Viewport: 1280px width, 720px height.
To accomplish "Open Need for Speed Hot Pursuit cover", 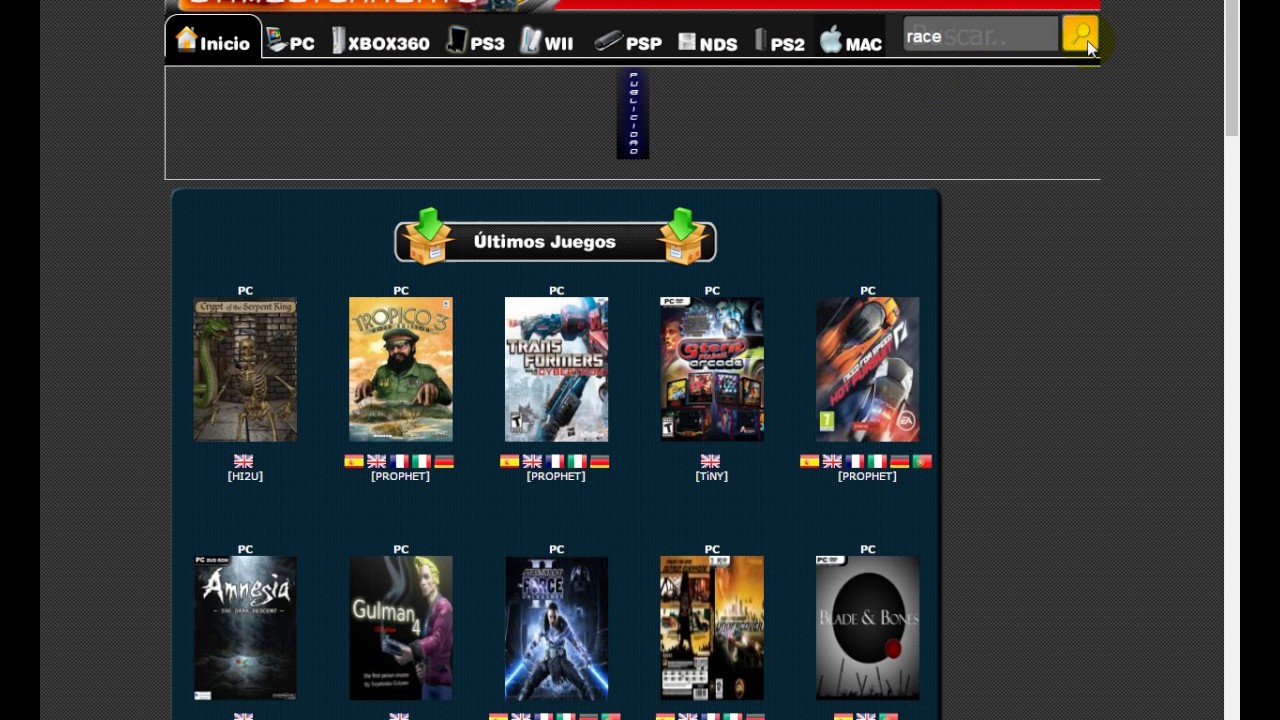I will tap(868, 369).
